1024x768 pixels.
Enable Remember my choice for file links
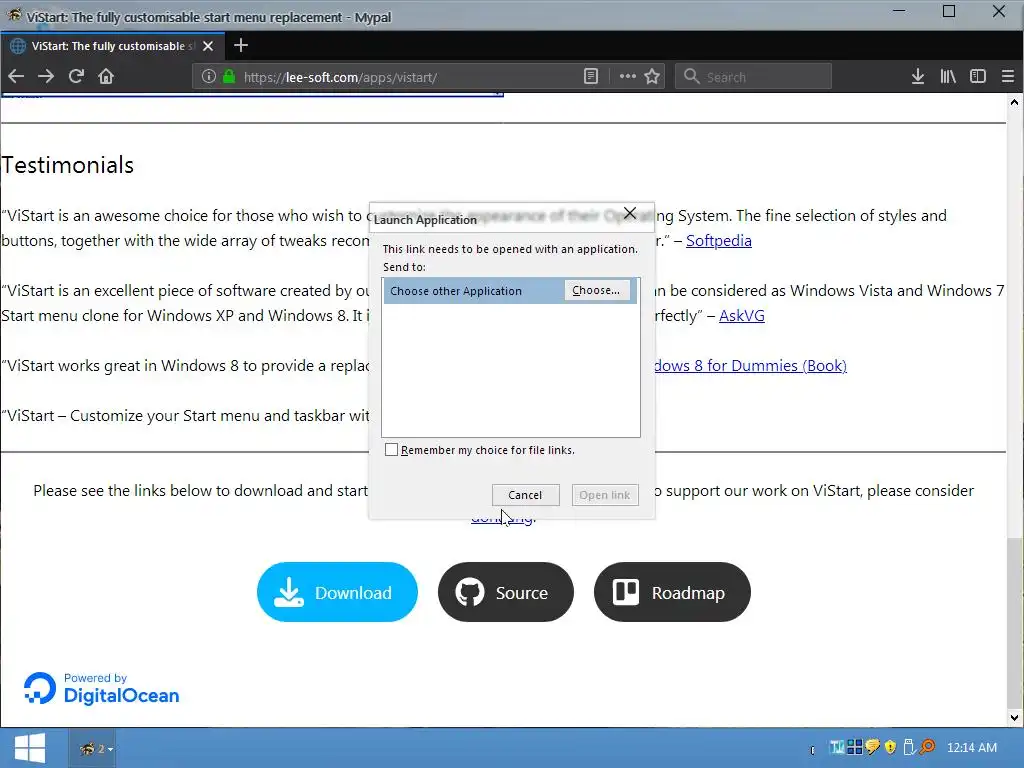click(x=391, y=450)
